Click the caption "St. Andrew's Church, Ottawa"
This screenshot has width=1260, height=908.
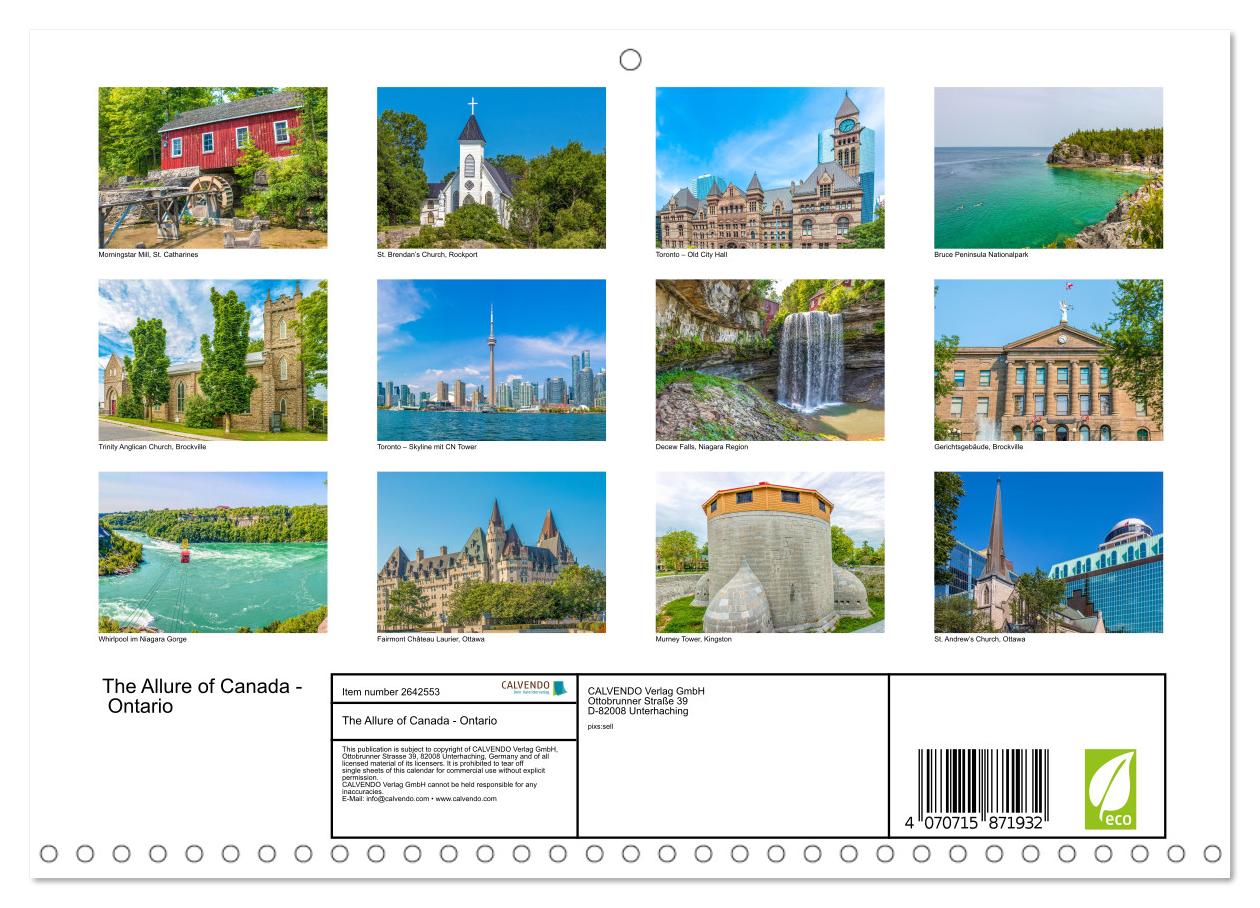click(x=980, y=639)
